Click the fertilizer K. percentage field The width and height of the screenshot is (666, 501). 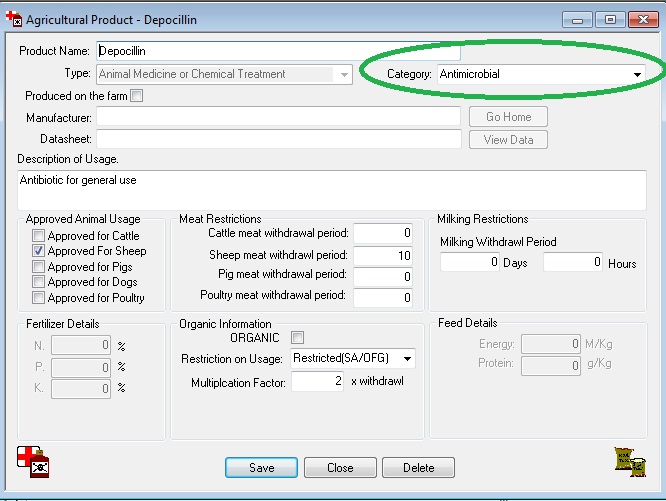pyautogui.click(x=81, y=388)
